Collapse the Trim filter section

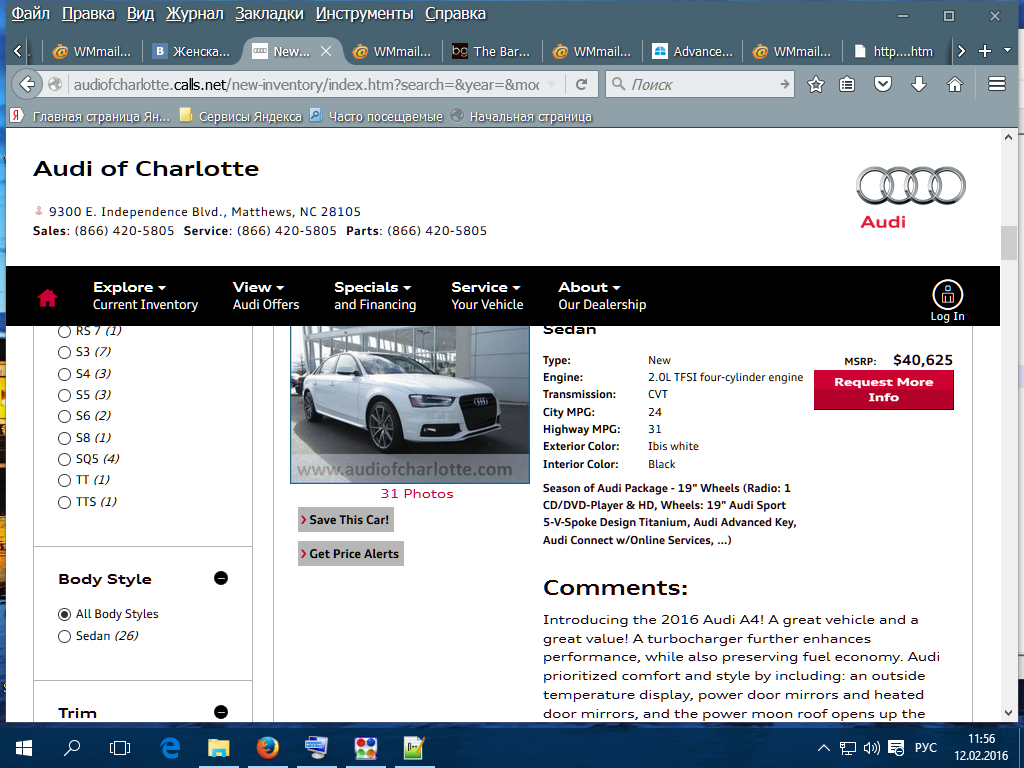tap(221, 712)
